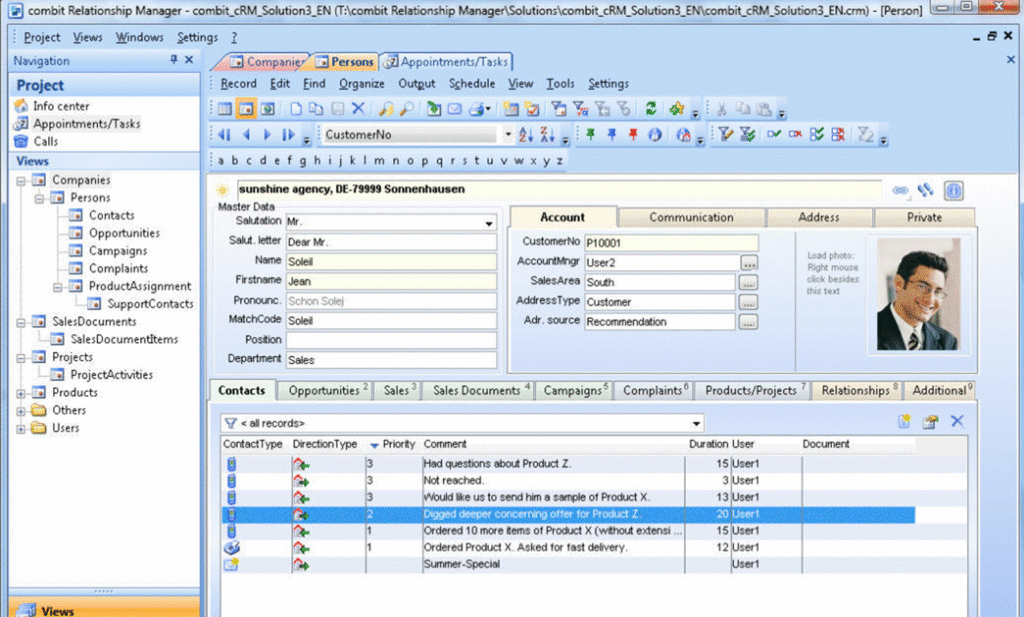Open the Schedule menu
Screen dimensions: 1024x617
[x=472, y=84]
